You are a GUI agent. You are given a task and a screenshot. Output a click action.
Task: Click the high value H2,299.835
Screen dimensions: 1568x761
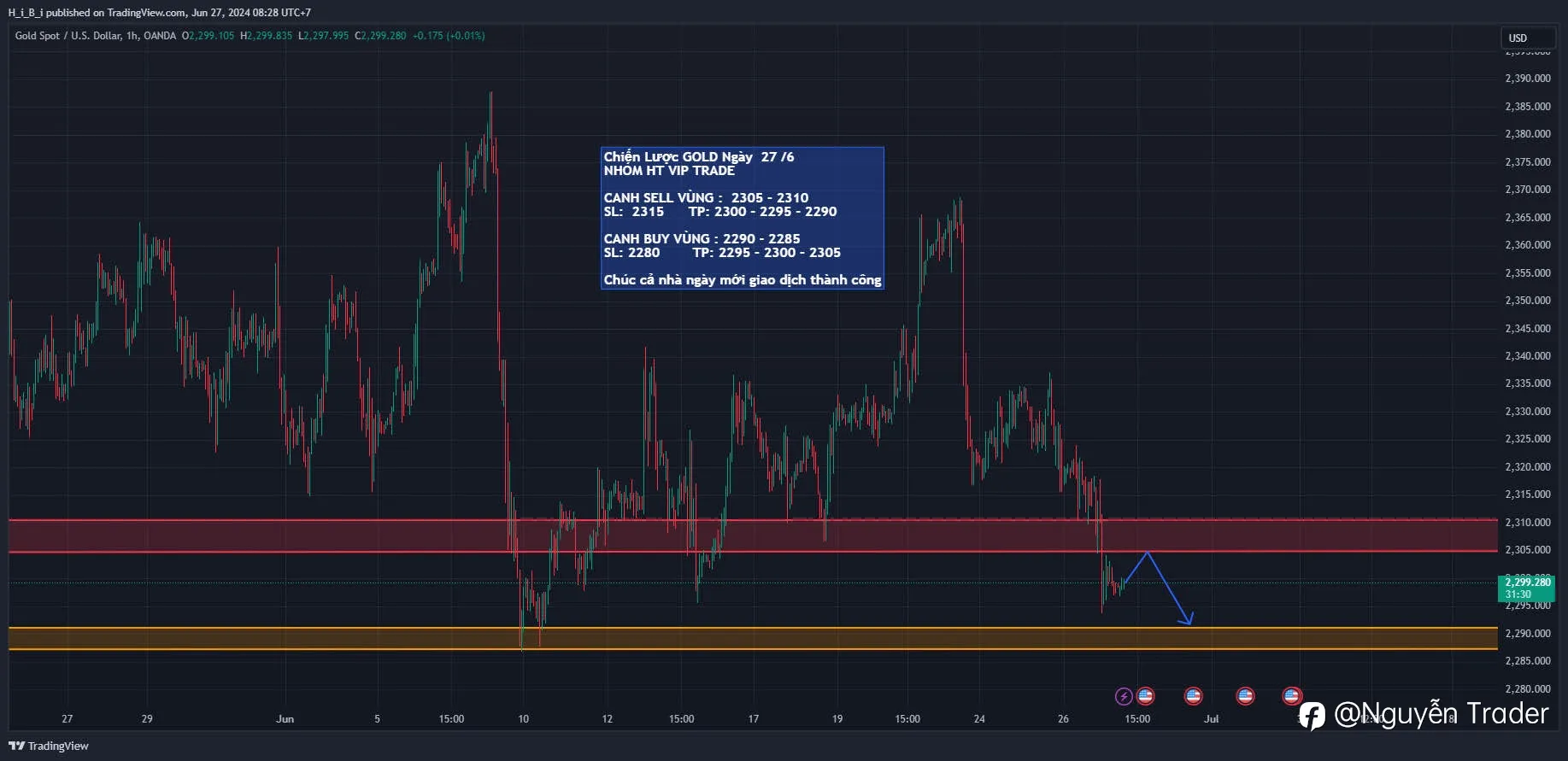tap(266, 36)
